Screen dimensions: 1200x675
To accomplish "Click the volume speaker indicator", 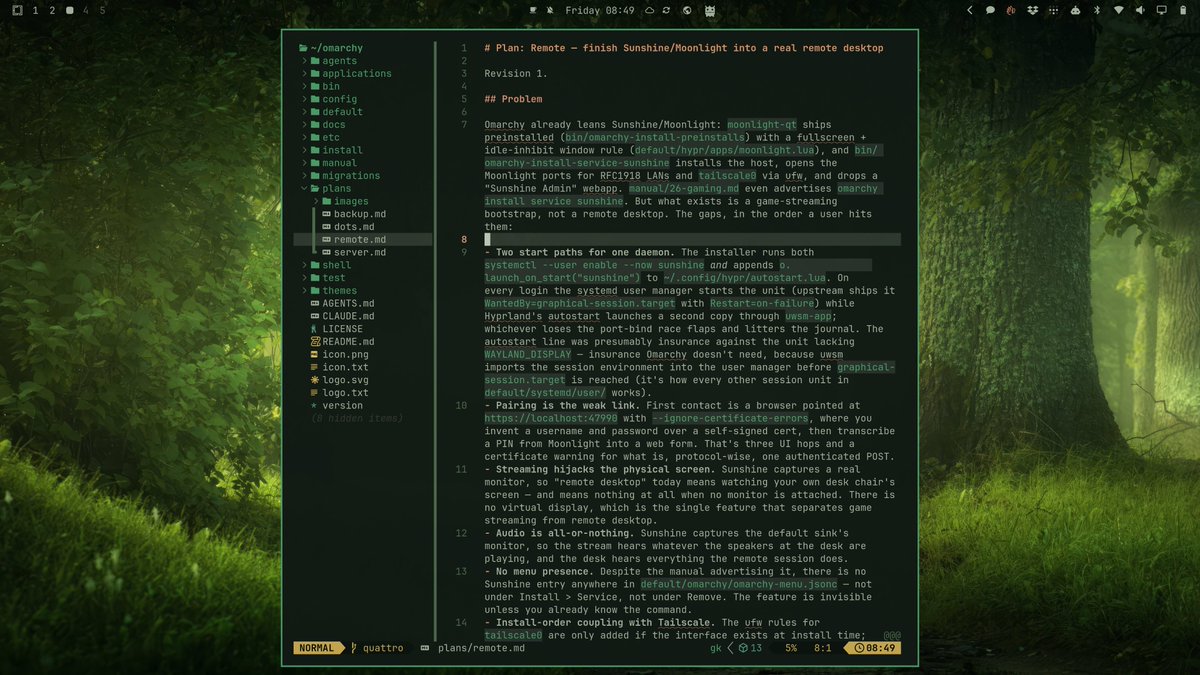I will point(1140,10).
